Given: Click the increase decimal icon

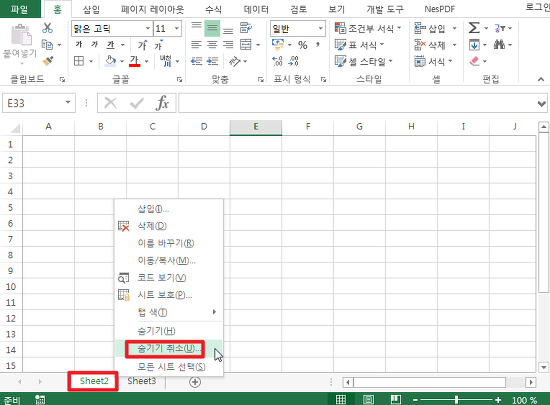Looking at the screenshot, I should pos(277,61).
